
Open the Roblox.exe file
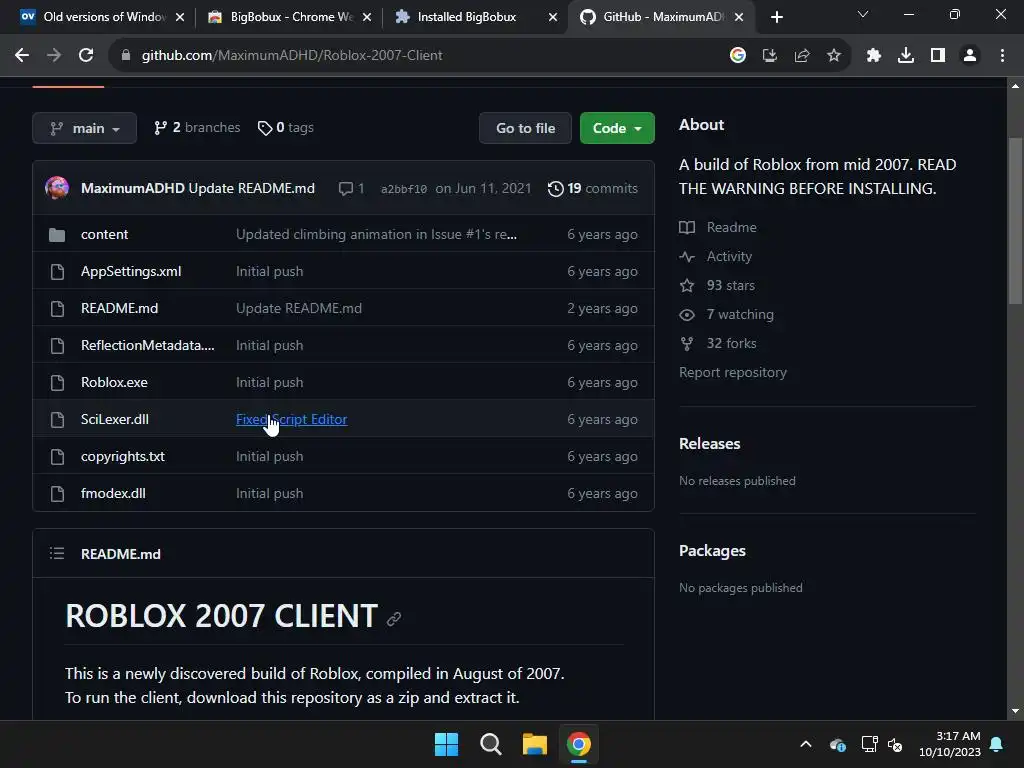114,382
